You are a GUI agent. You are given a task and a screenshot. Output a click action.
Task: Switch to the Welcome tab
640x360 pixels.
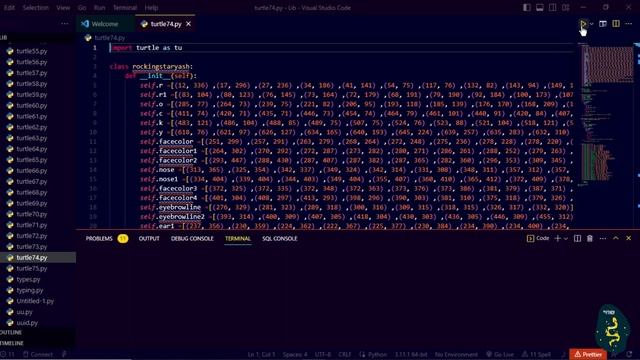click(x=105, y=24)
